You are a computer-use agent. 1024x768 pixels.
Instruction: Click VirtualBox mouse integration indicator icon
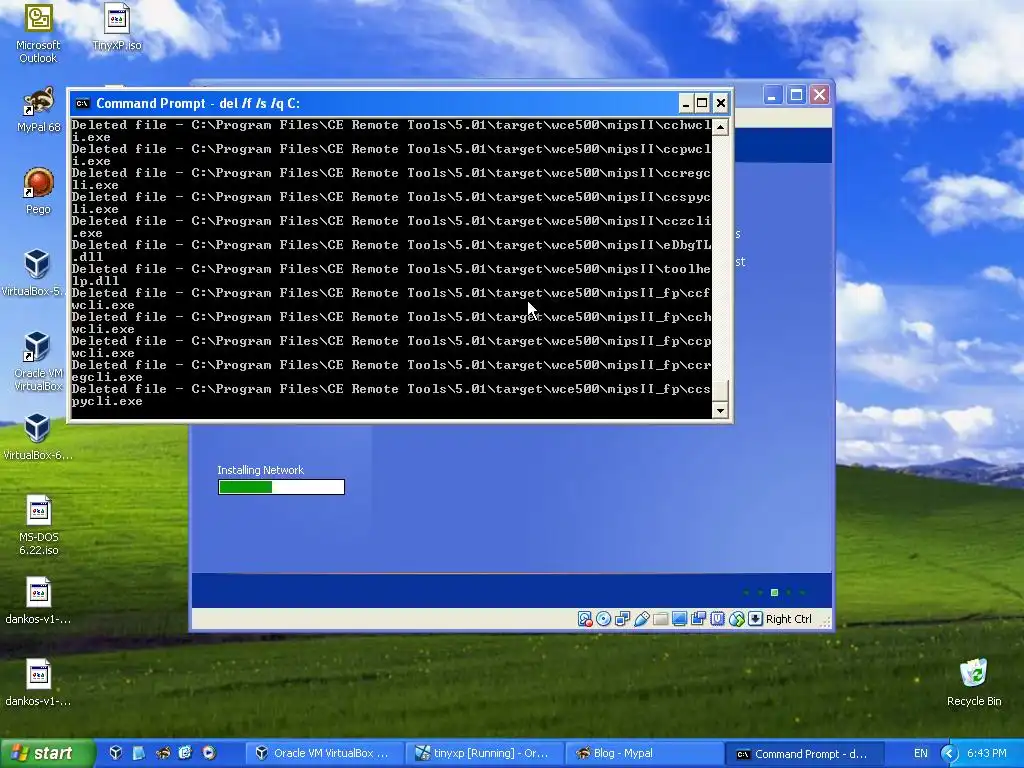736,619
